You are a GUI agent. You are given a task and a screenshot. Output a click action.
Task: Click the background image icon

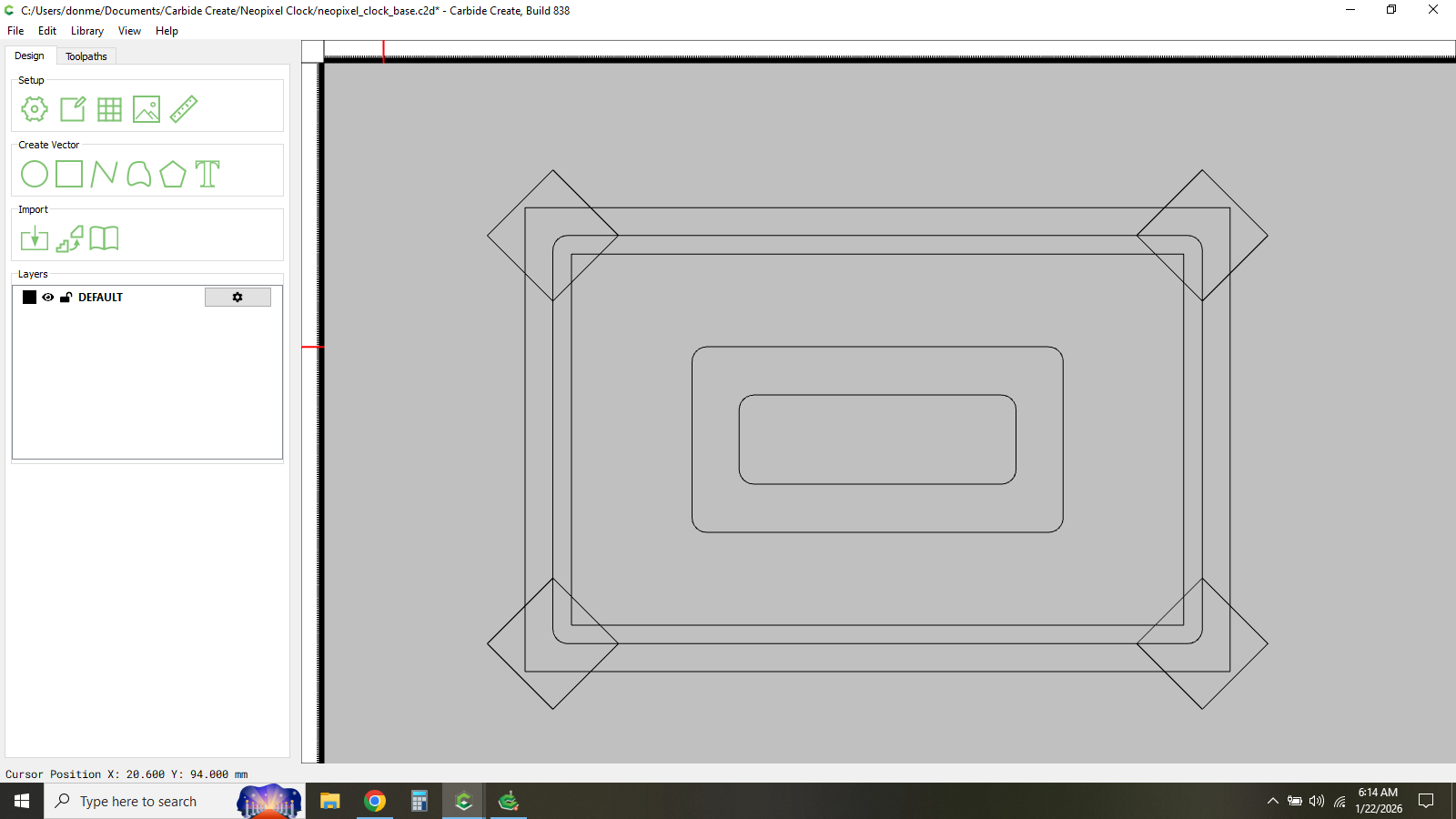click(x=147, y=109)
